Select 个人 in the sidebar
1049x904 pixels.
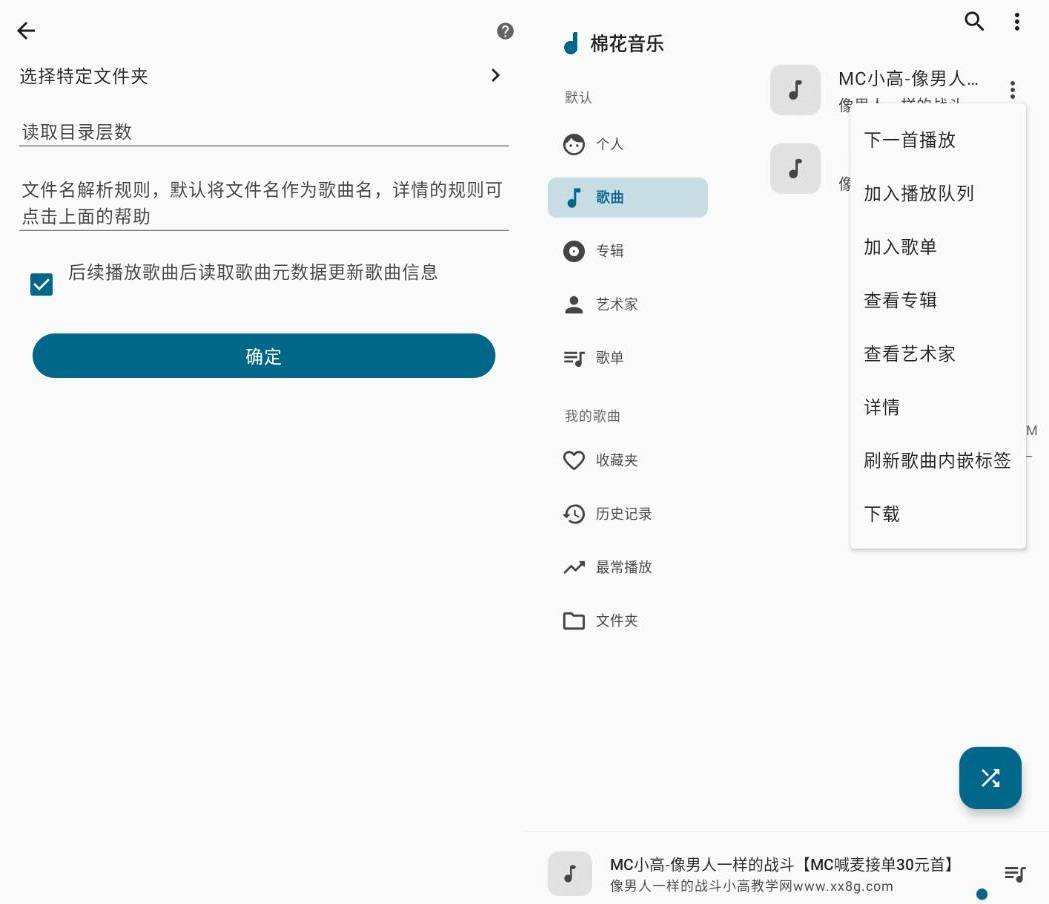pyautogui.click(x=628, y=144)
